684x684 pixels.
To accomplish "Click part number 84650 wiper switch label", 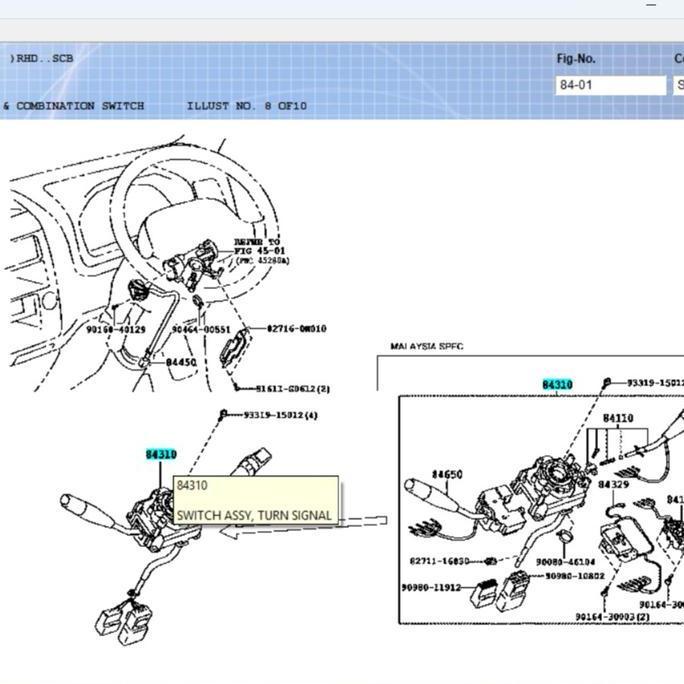I will pos(447,475).
